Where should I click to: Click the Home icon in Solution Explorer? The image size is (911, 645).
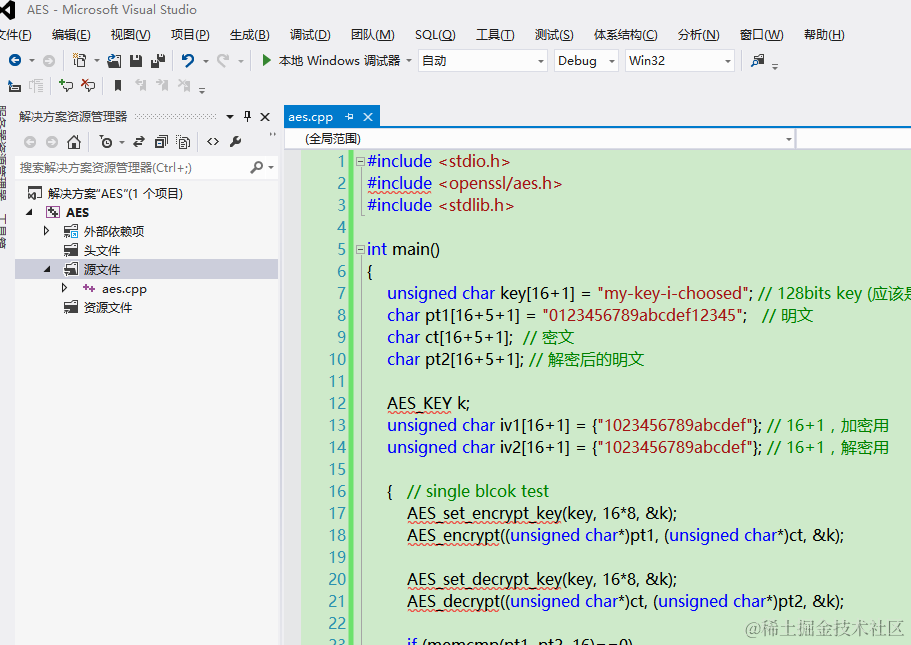click(x=74, y=142)
